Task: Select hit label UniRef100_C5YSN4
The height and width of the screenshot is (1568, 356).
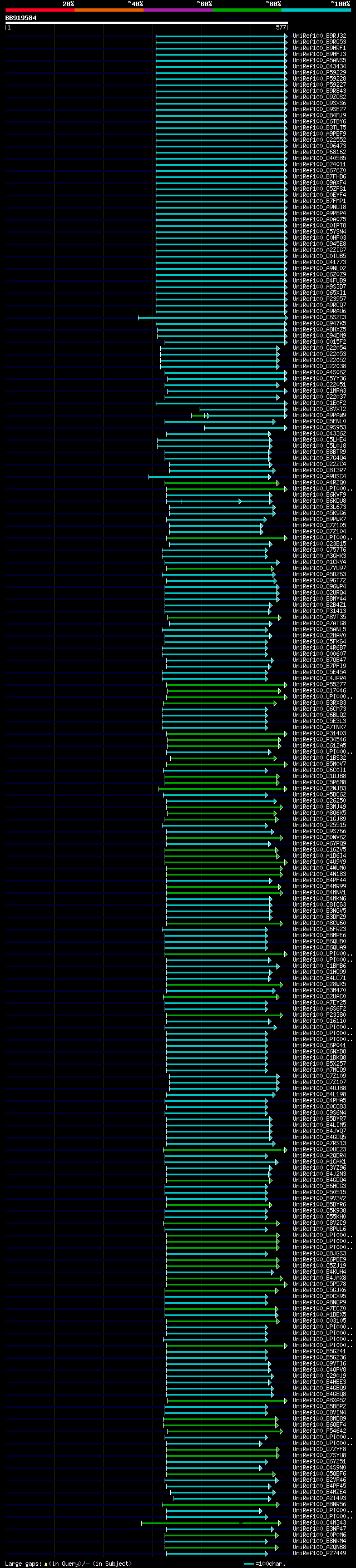Action: [x=319, y=232]
